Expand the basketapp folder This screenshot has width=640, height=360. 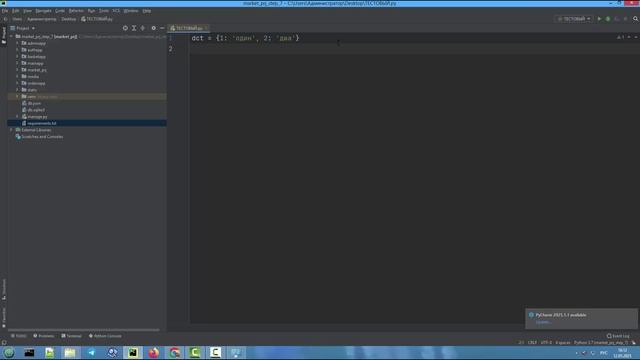coord(17,57)
